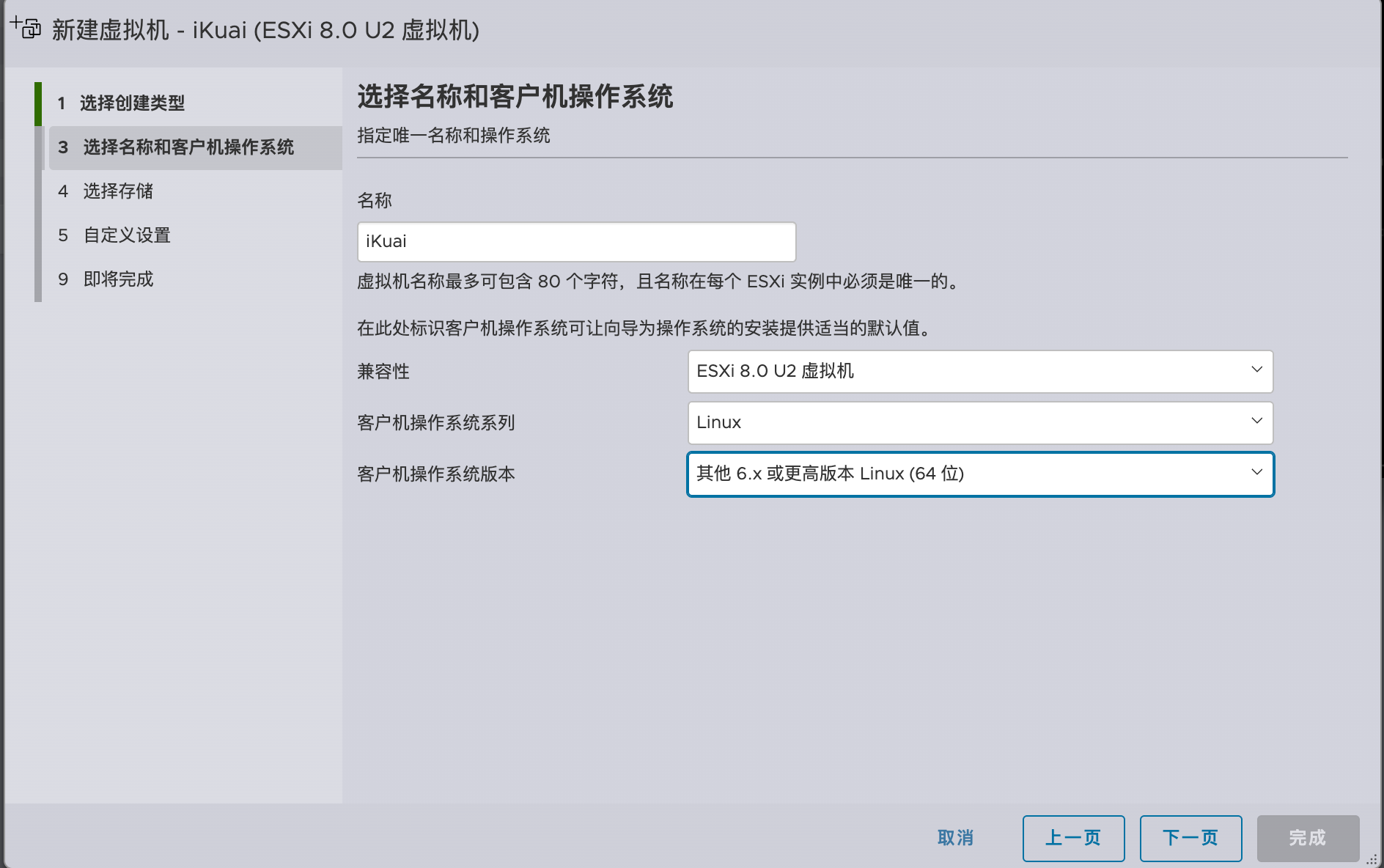Proceed with the 下一页 next button
This screenshot has height=868, width=1384.
coord(1190,838)
